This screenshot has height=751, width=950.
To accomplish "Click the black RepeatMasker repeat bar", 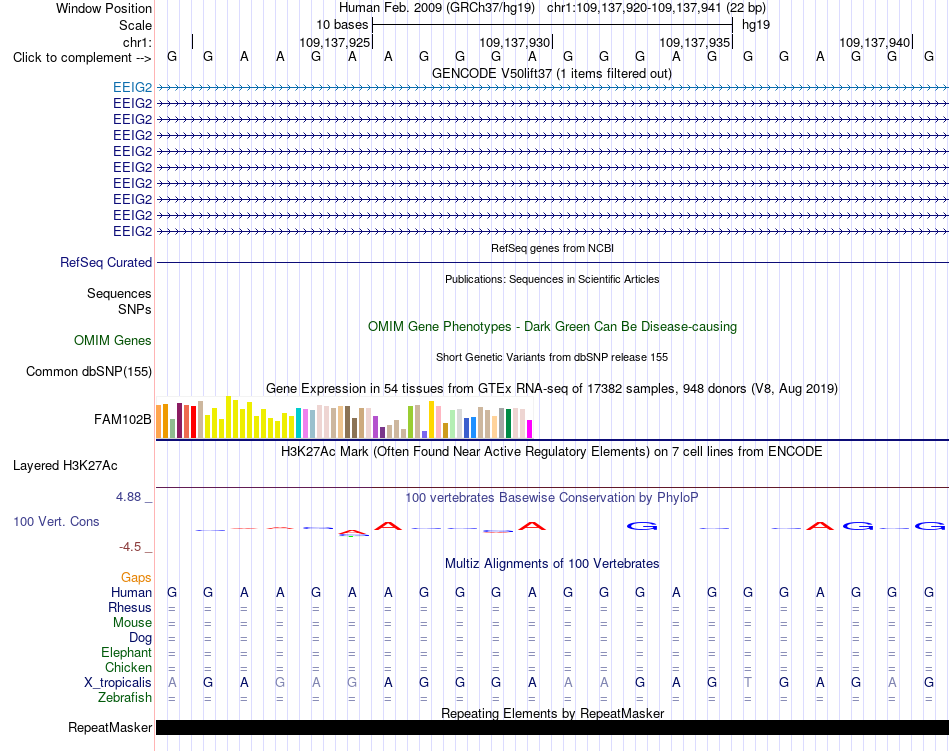I will click(552, 727).
